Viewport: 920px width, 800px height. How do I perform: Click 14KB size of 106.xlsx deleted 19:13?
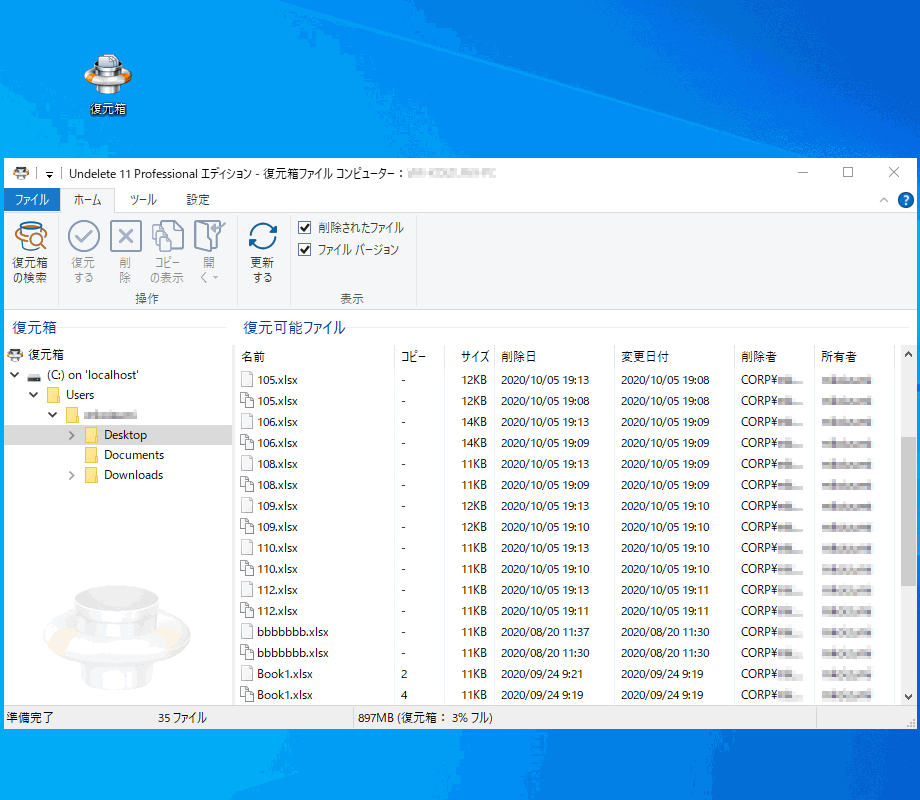(474, 422)
